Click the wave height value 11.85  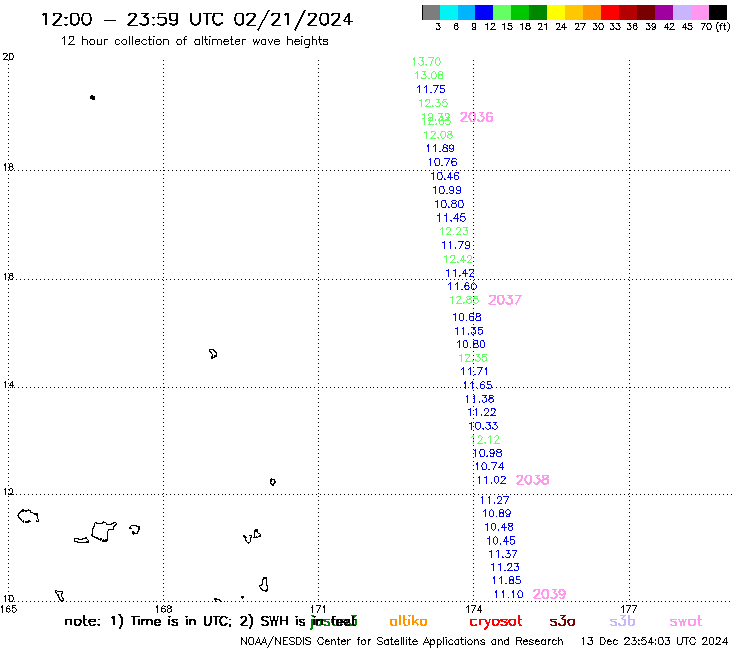point(507,581)
